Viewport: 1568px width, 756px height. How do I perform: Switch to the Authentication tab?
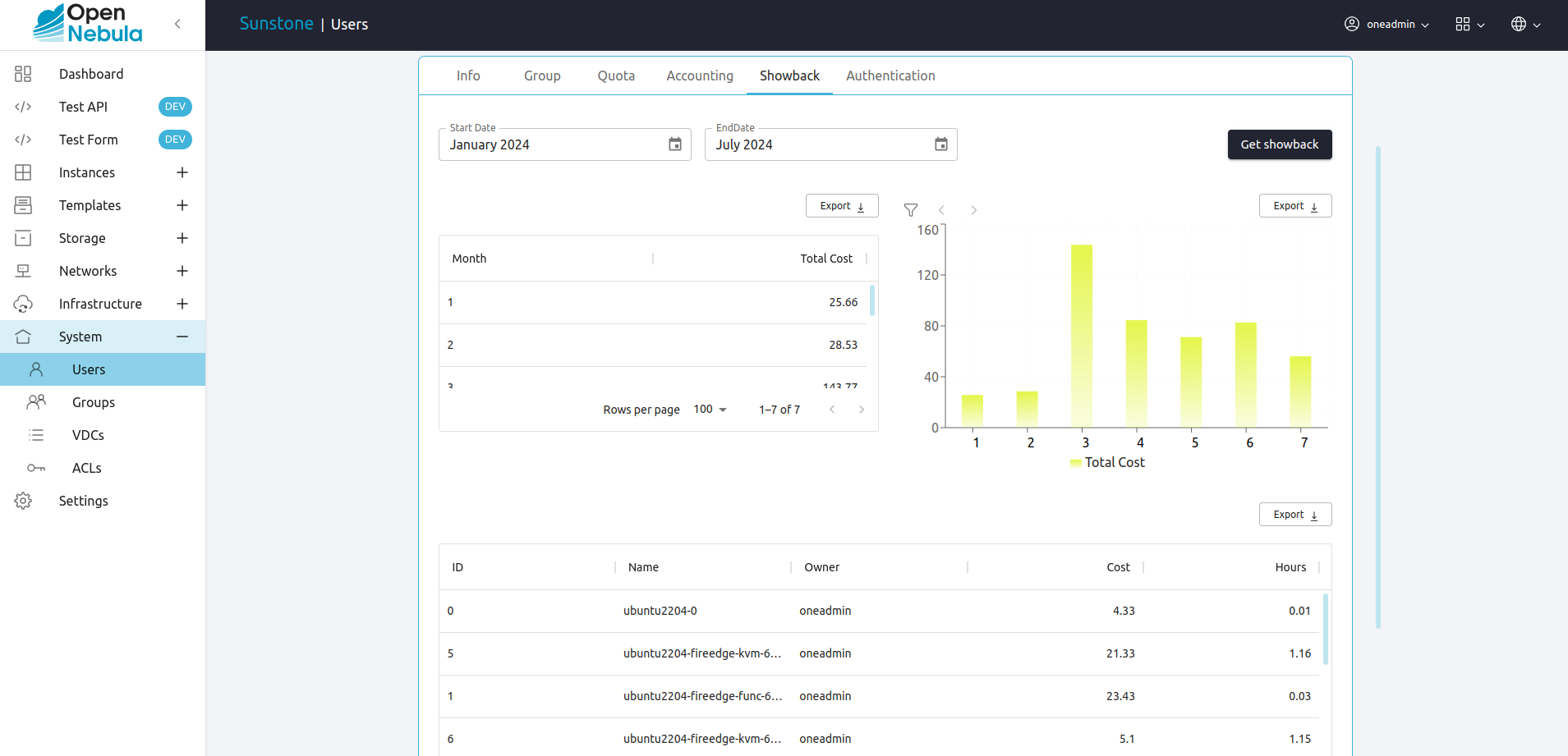pos(890,76)
